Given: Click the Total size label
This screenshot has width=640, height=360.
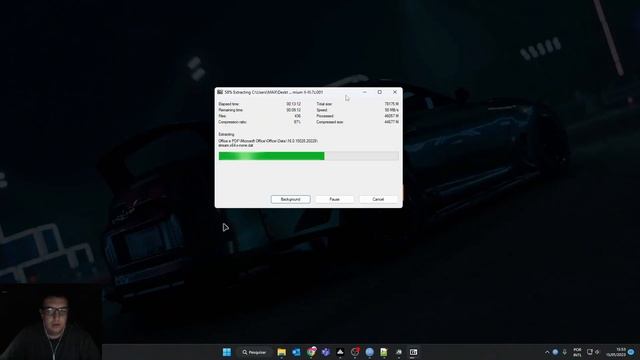Looking at the screenshot, I should coord(324,104).
